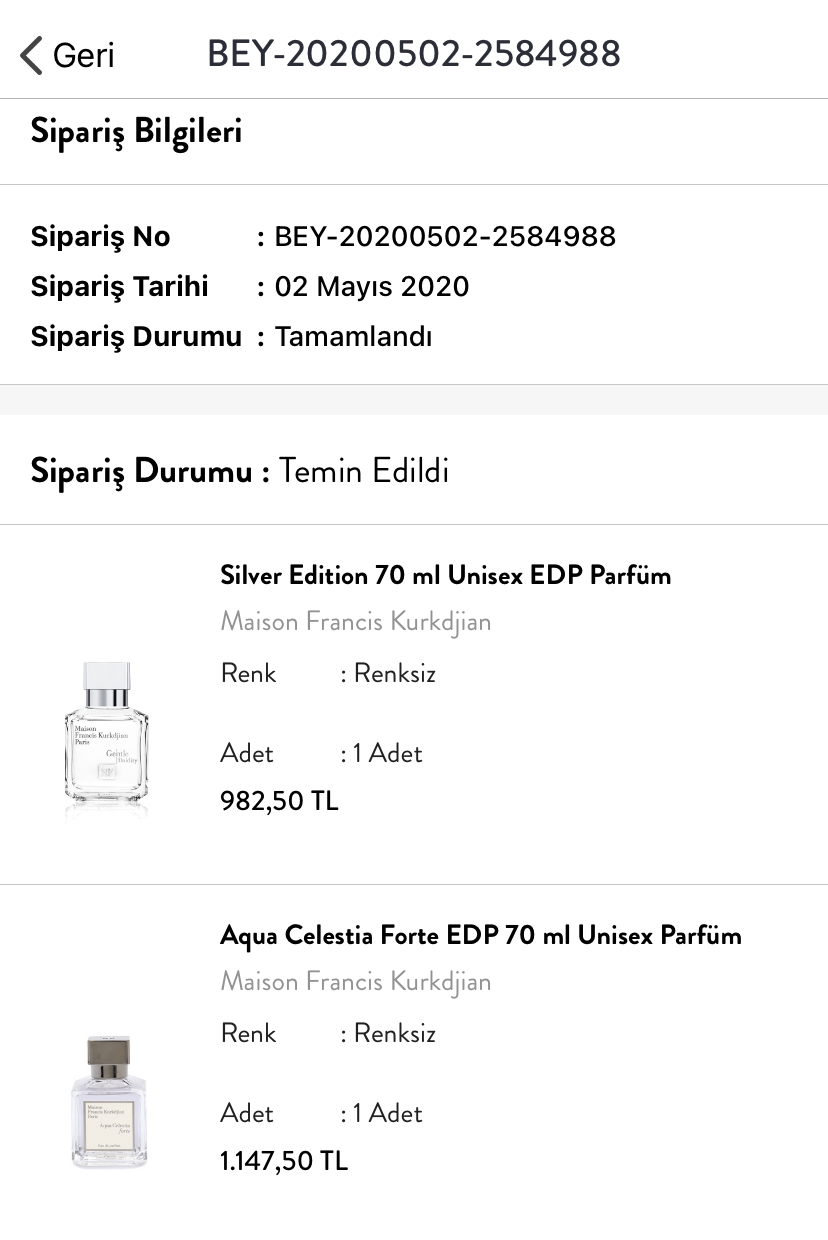The image size is (828, 1240).
Task: Select the Temin Edildi status text
Action: 364,470
